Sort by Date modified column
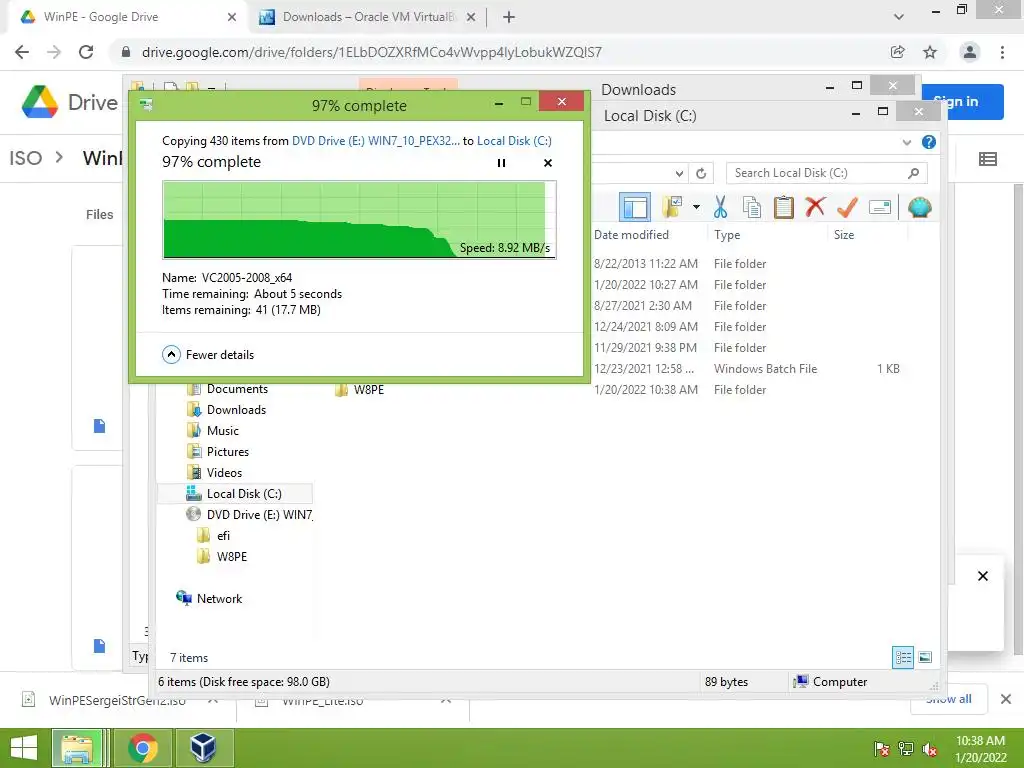This screenshot has width=1024, height=768. coord(632,234)
